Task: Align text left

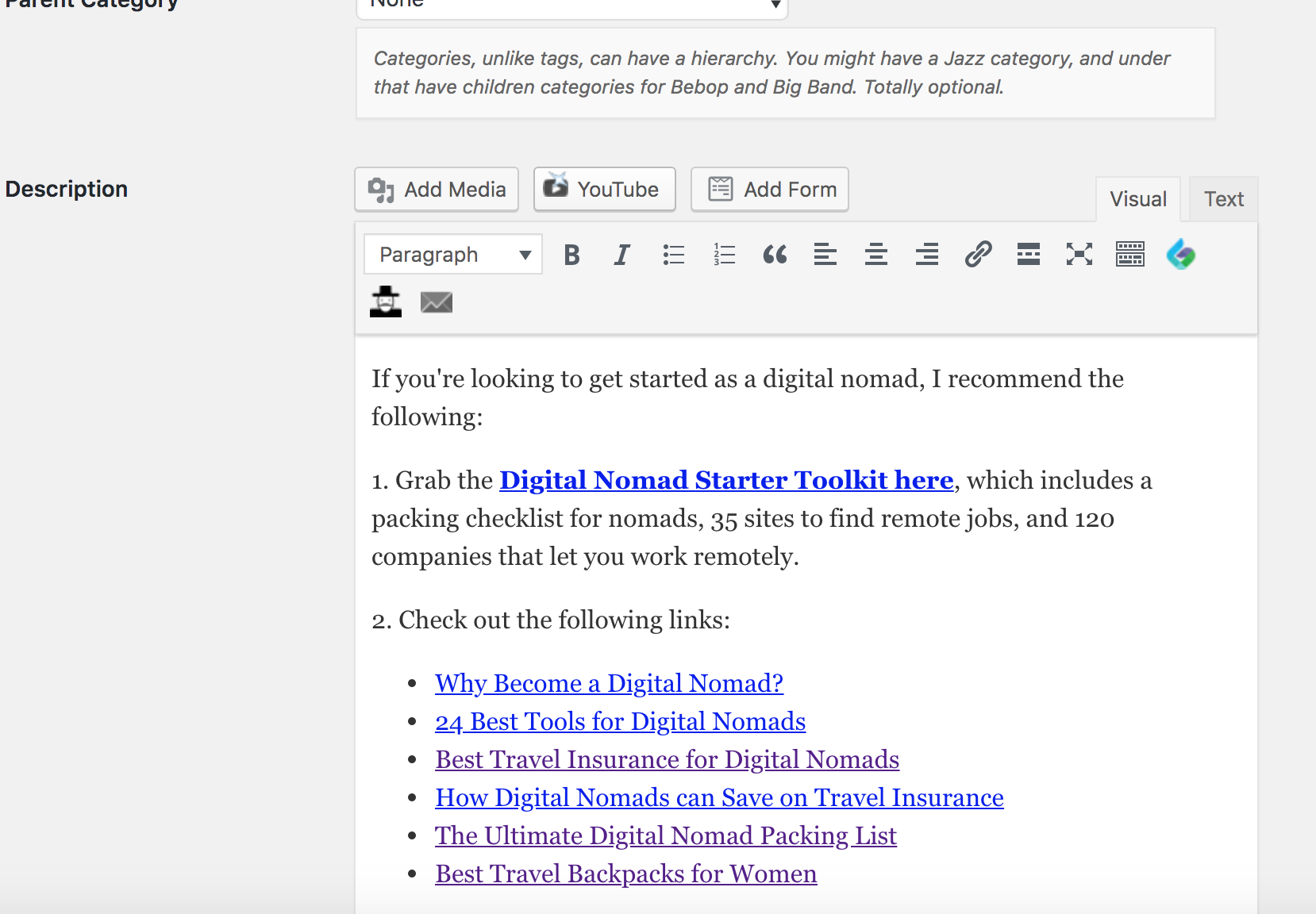Action: [825, 255]
